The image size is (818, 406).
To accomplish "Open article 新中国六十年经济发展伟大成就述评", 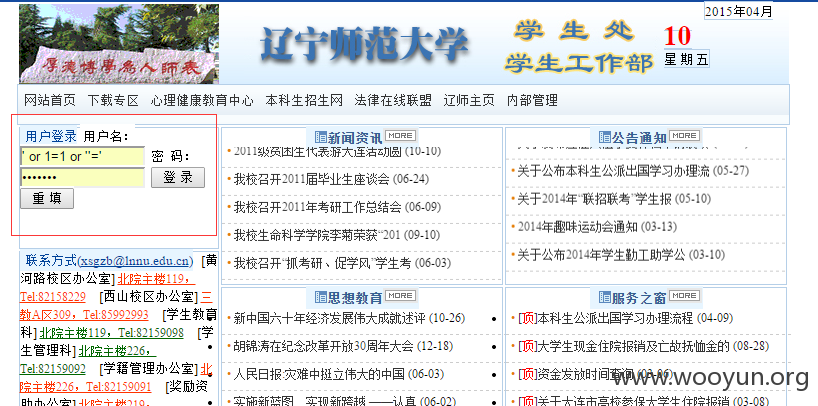I will click(x=330, y=318).
